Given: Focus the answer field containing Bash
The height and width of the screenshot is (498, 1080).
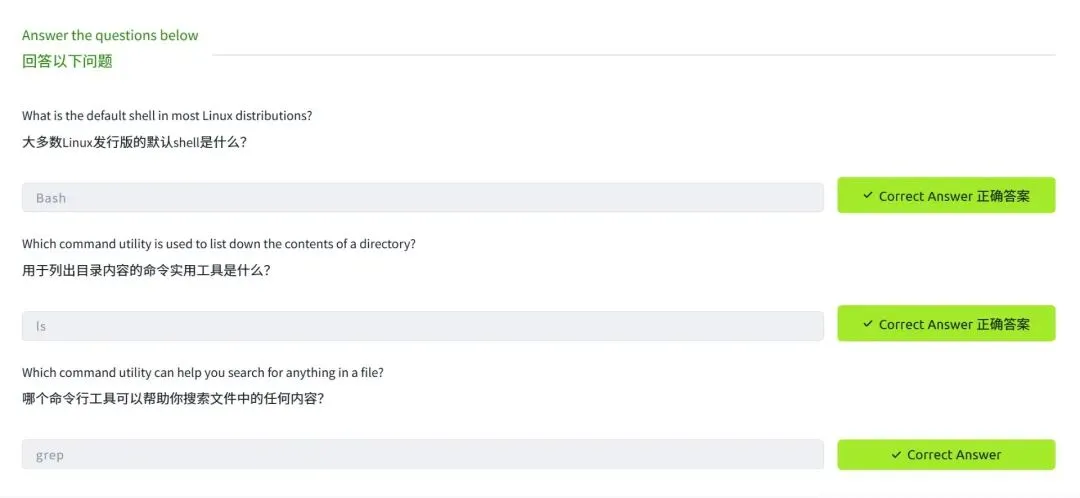Looking at the screenshot, I should 422,198.
